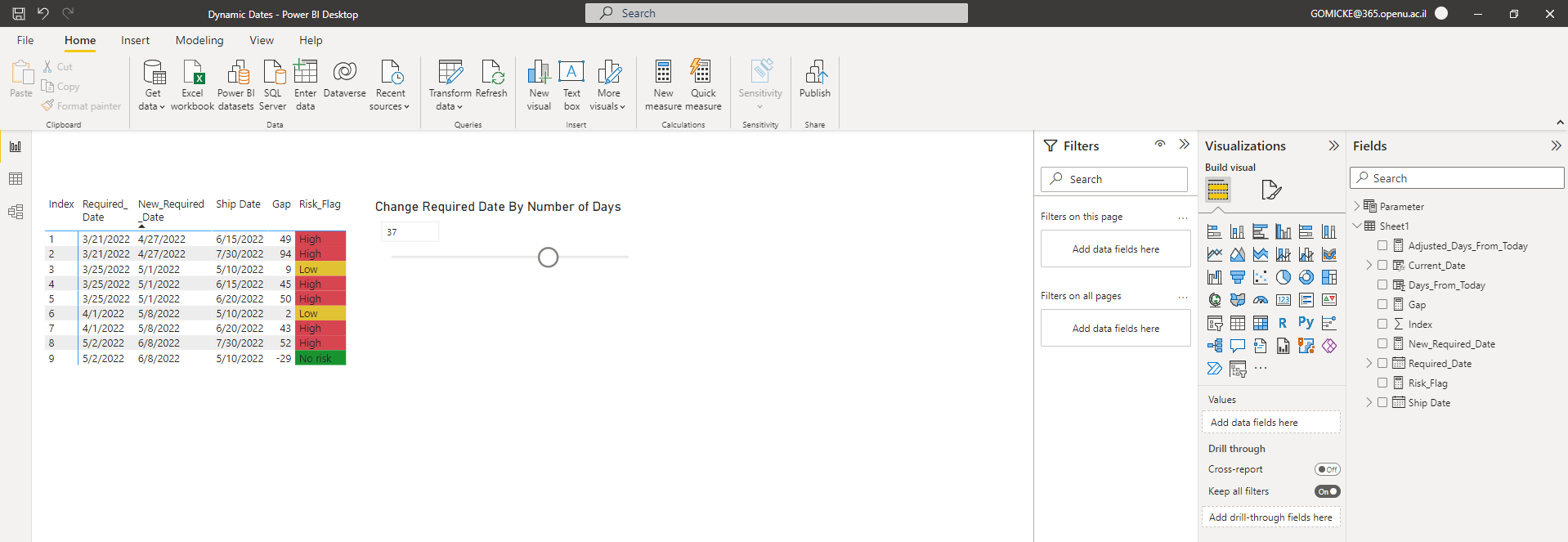
Task: Open the Help tab
Action: [x=311, y=40]
